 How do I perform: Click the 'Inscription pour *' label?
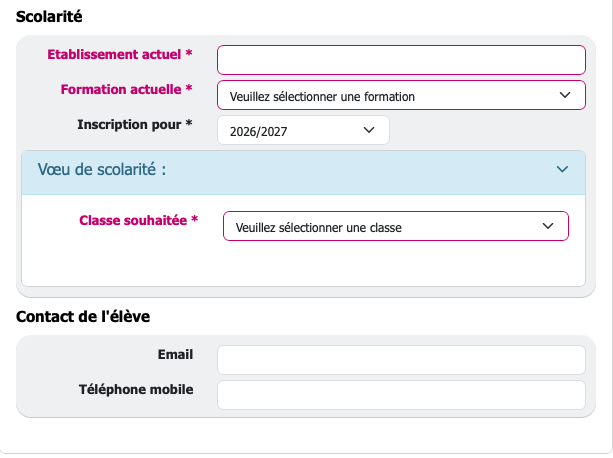(x=135, y=124)
